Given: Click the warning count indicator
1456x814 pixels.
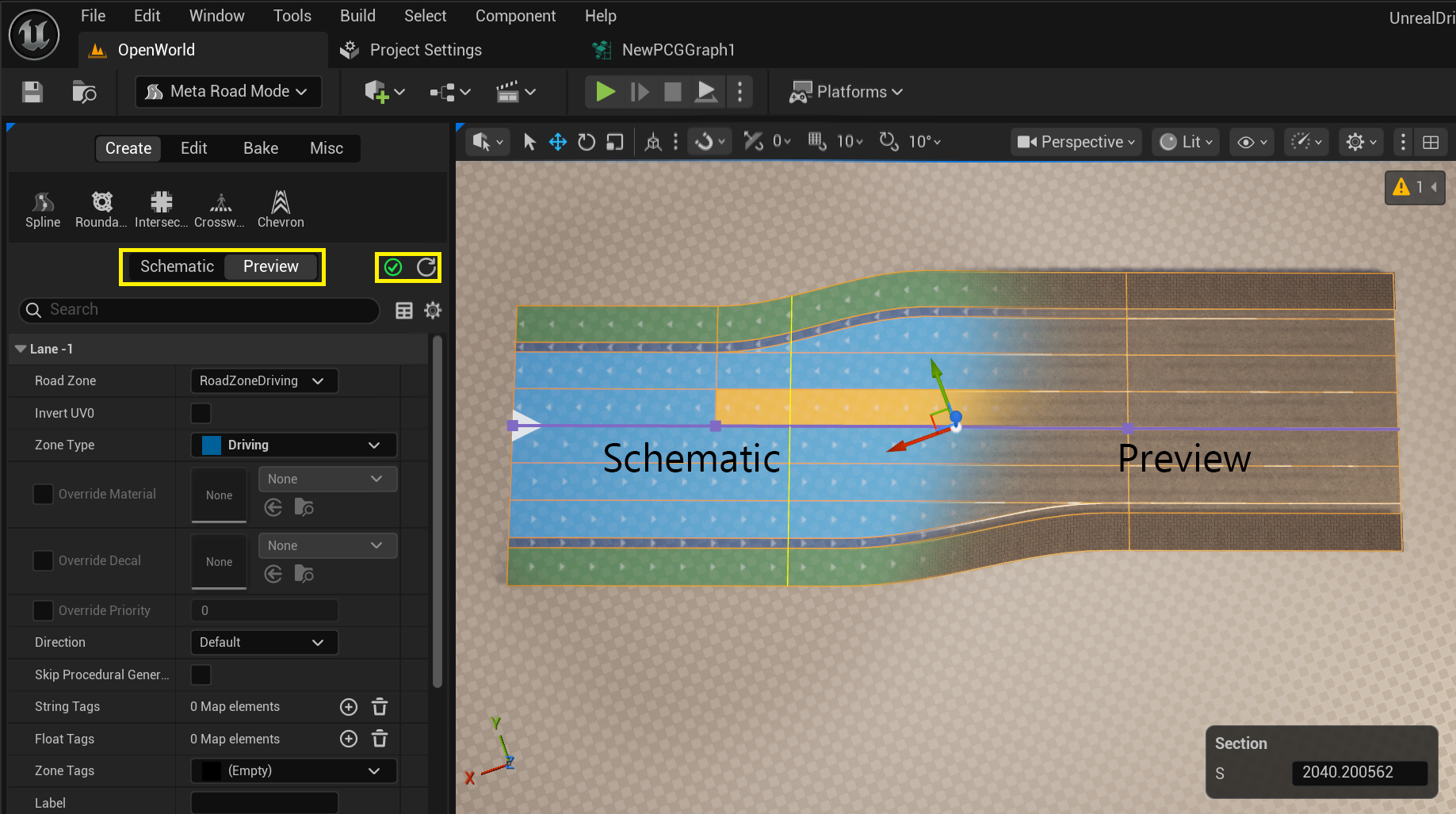Looking at the screenshot, I should [1415, 188].
